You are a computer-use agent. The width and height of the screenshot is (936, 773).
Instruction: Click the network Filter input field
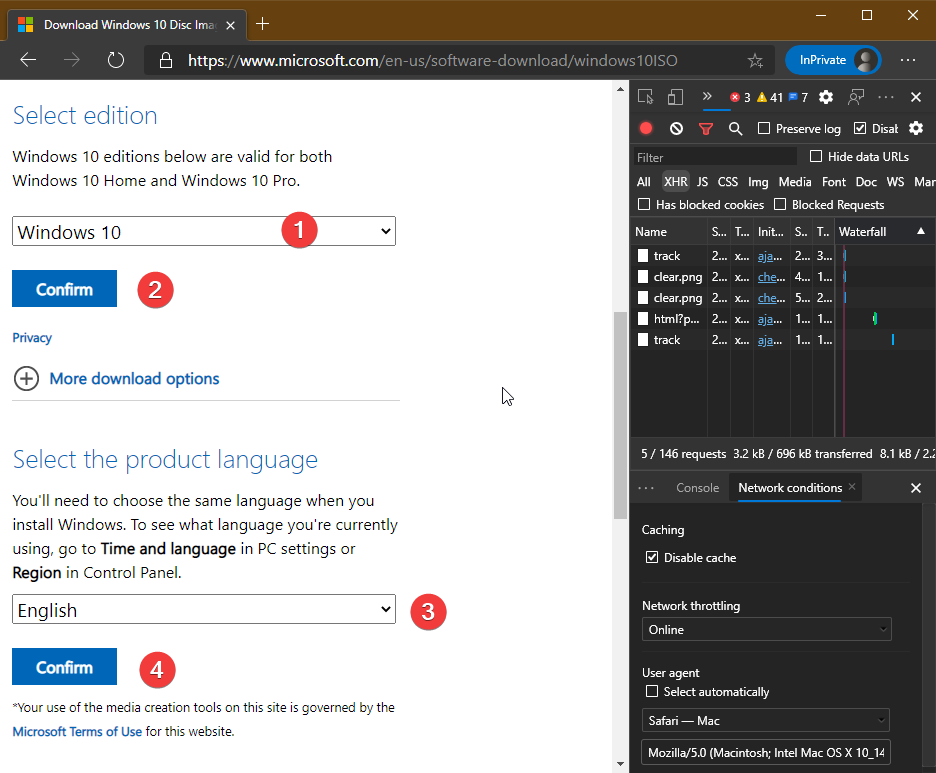coord(715,158)
